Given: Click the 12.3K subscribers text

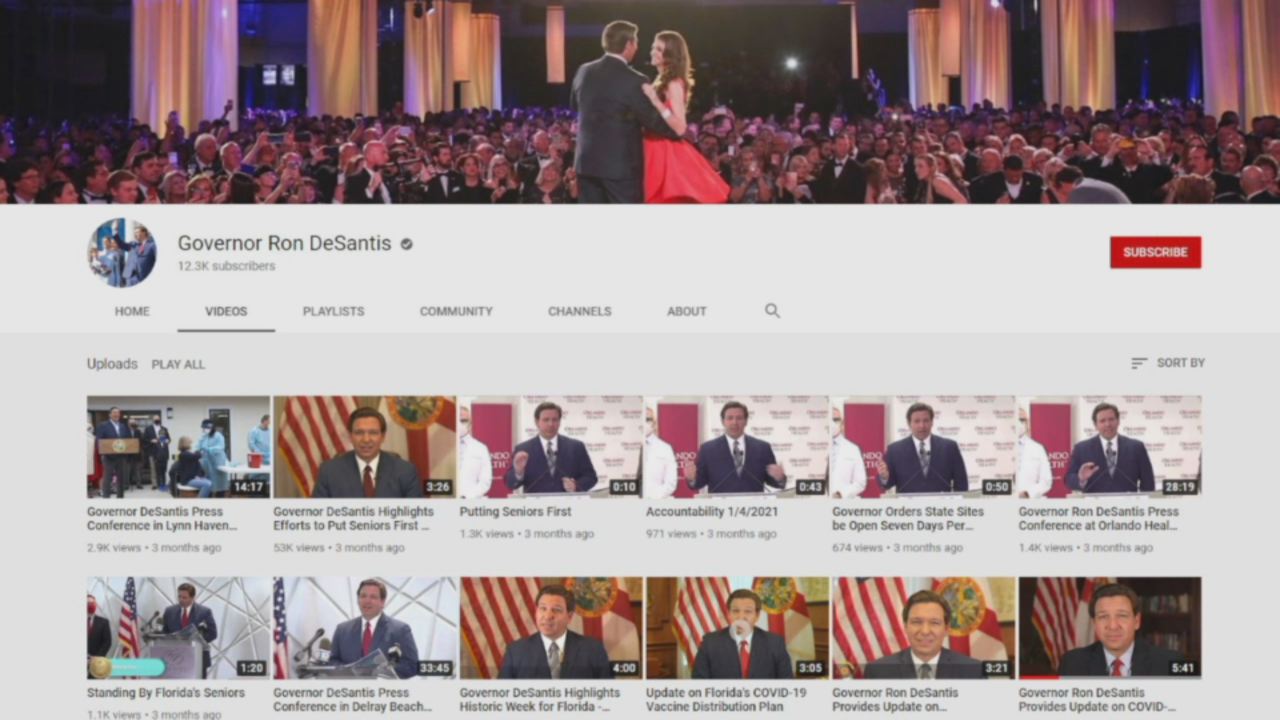Looking at the screenshot, I should click(x=226, y=266).
